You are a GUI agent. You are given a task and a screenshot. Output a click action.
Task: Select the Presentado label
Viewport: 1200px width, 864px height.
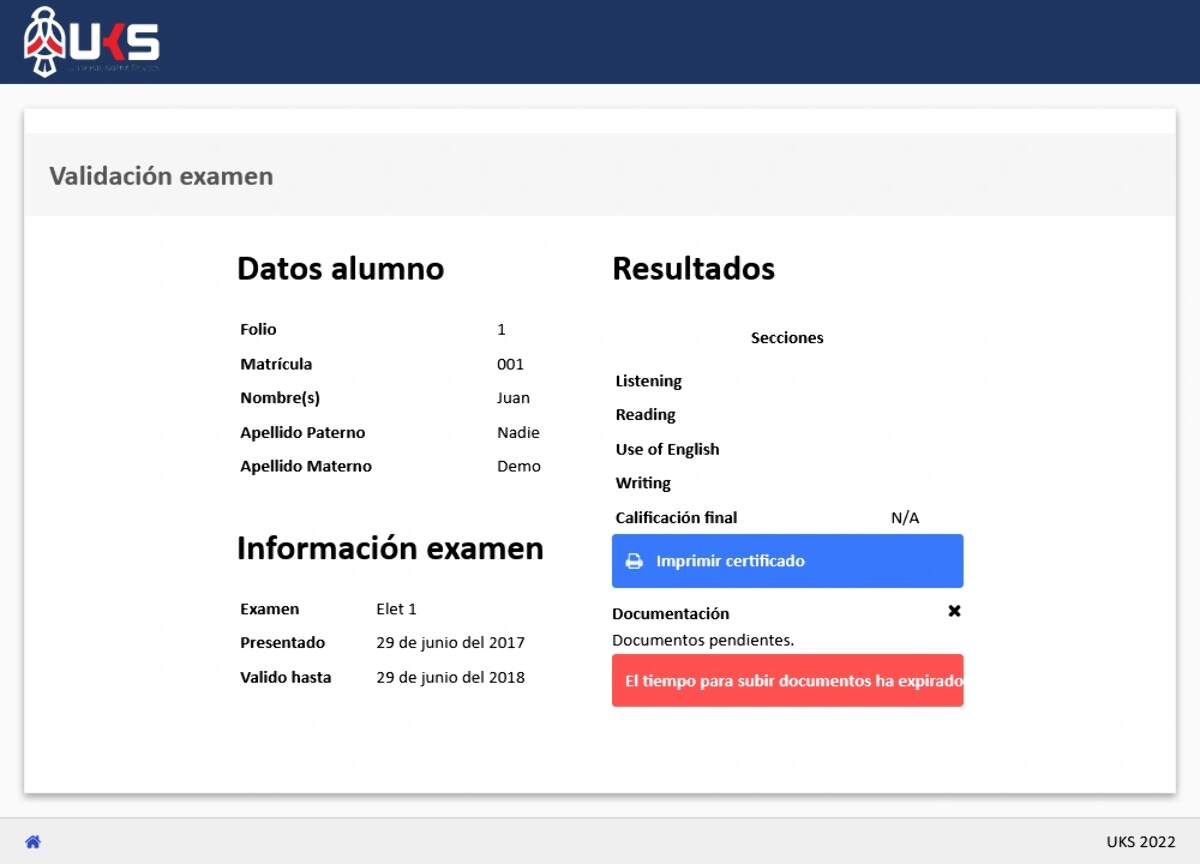(x=283, y=643)
